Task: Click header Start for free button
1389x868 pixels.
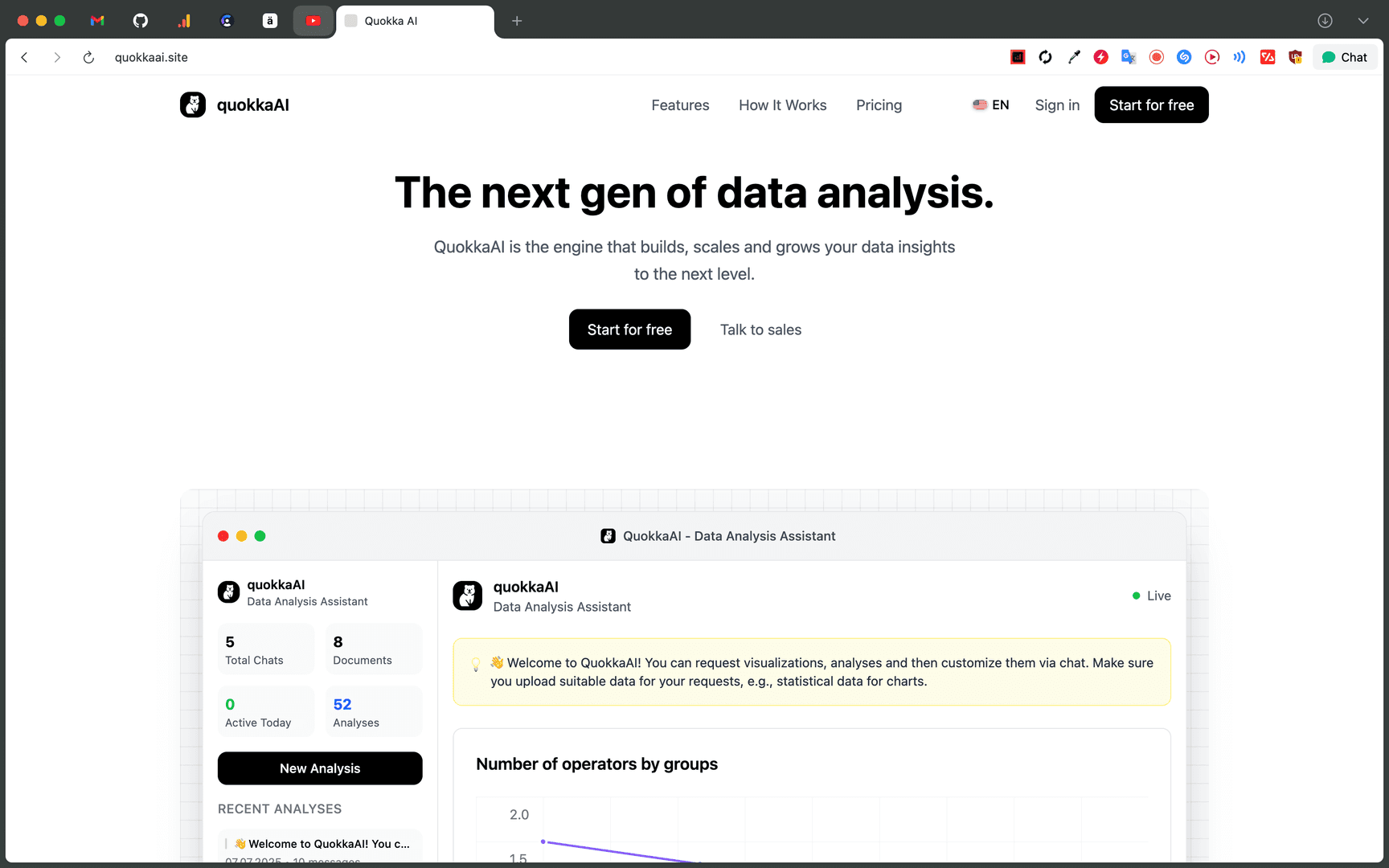Action: (1151, 104)
